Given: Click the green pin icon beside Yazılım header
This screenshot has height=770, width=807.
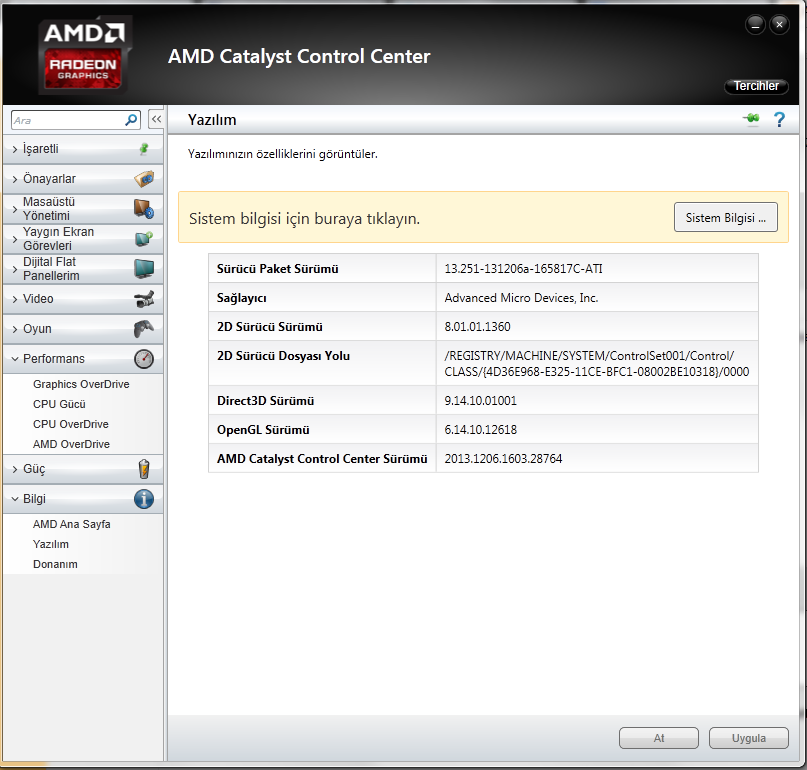Looking at the screenshot, I should point(751,119).
